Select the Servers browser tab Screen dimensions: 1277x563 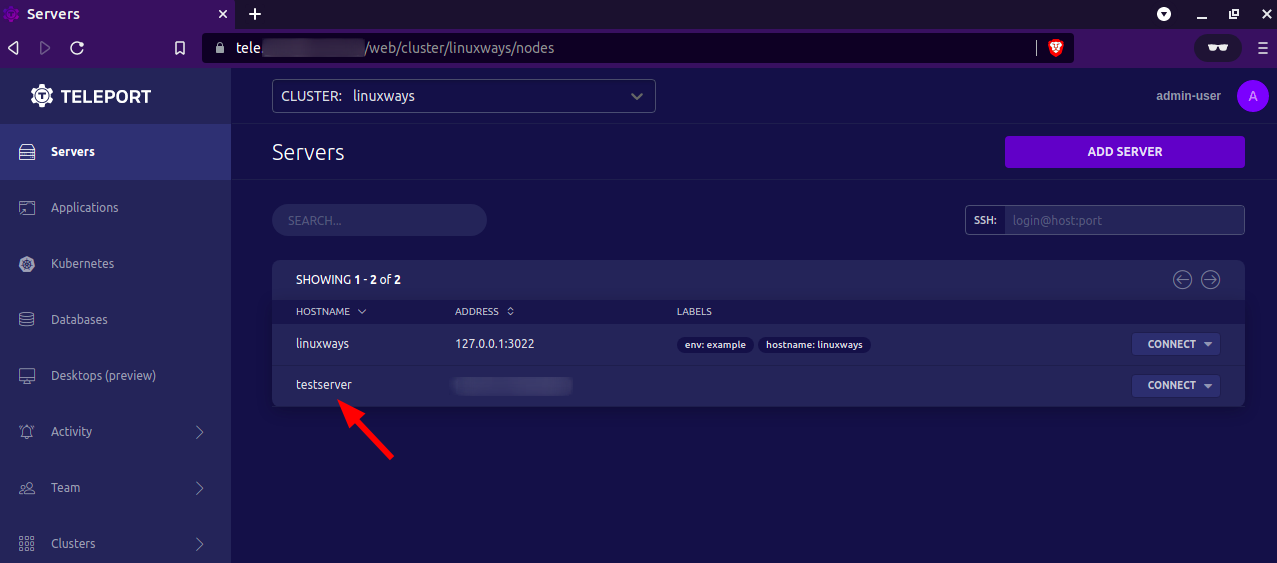coord(118,14)
